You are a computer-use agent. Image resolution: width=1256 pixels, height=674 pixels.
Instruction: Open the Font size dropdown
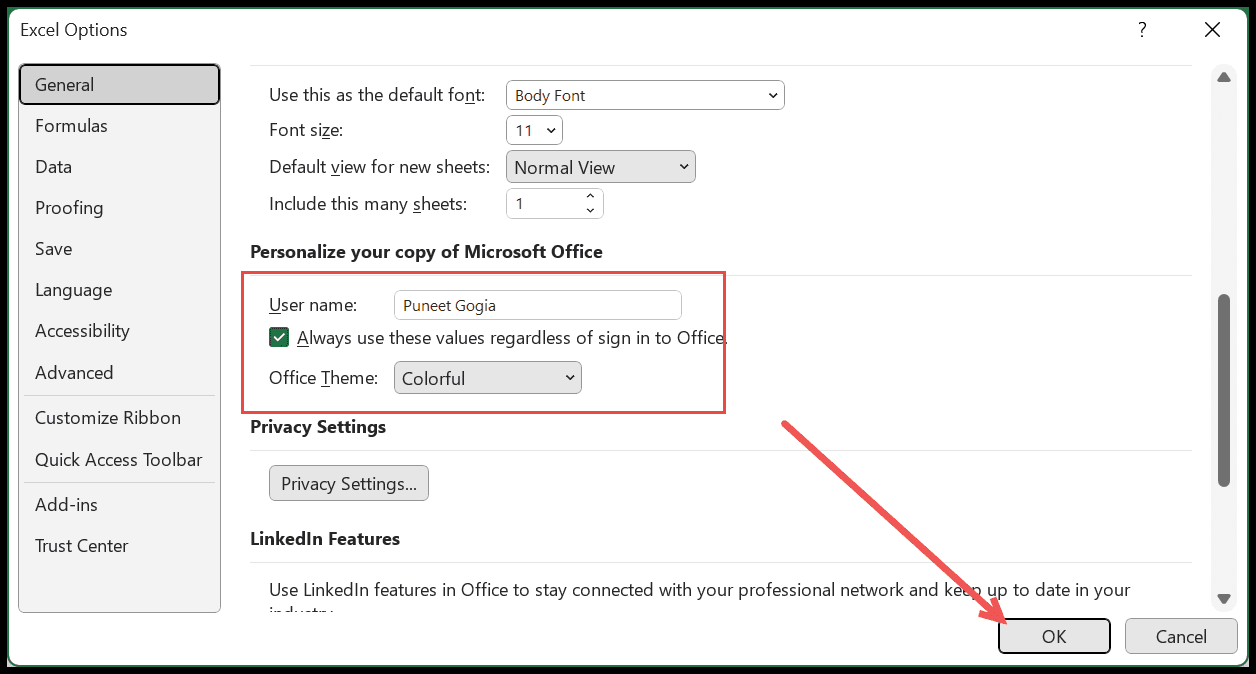tap(535, 131)
